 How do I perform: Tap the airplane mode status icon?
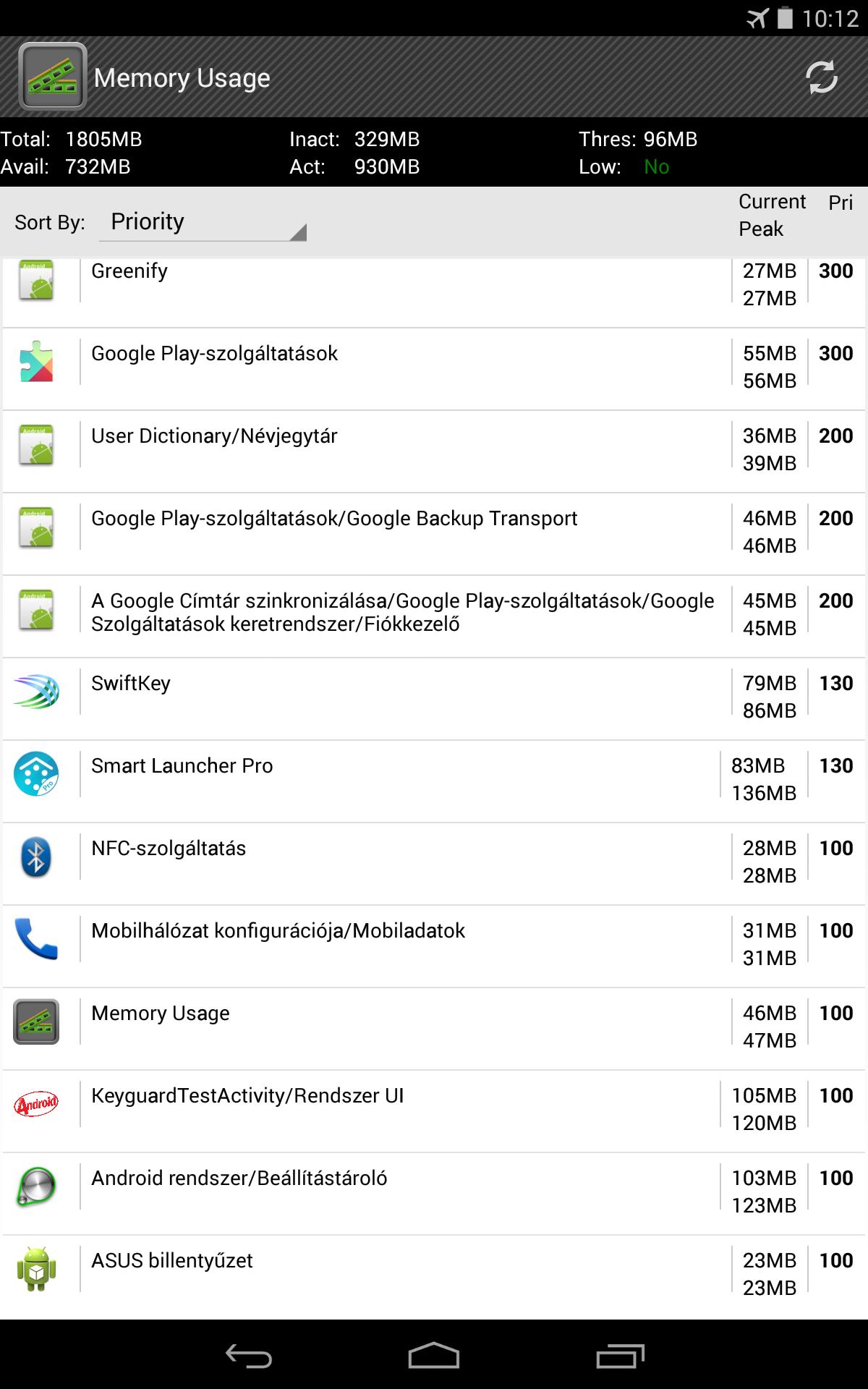757,18
